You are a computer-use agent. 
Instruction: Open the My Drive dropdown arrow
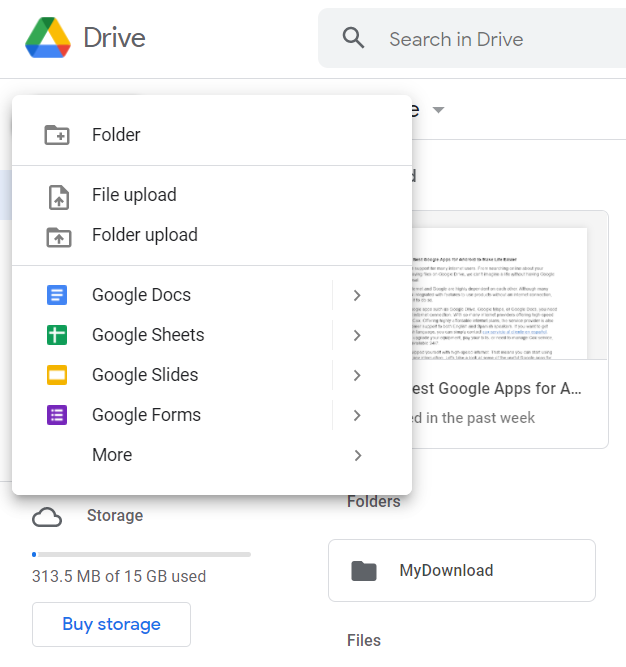(x=438, y=110)
